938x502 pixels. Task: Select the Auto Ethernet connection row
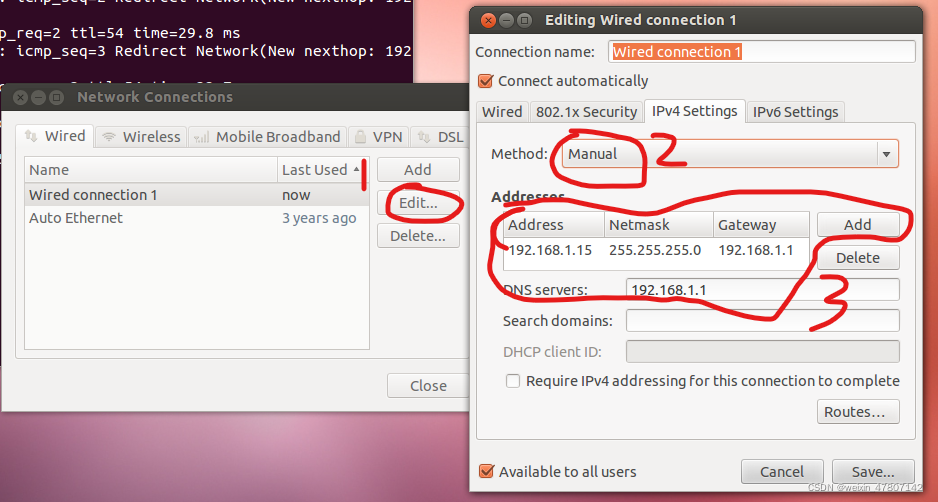coord(197,218)
